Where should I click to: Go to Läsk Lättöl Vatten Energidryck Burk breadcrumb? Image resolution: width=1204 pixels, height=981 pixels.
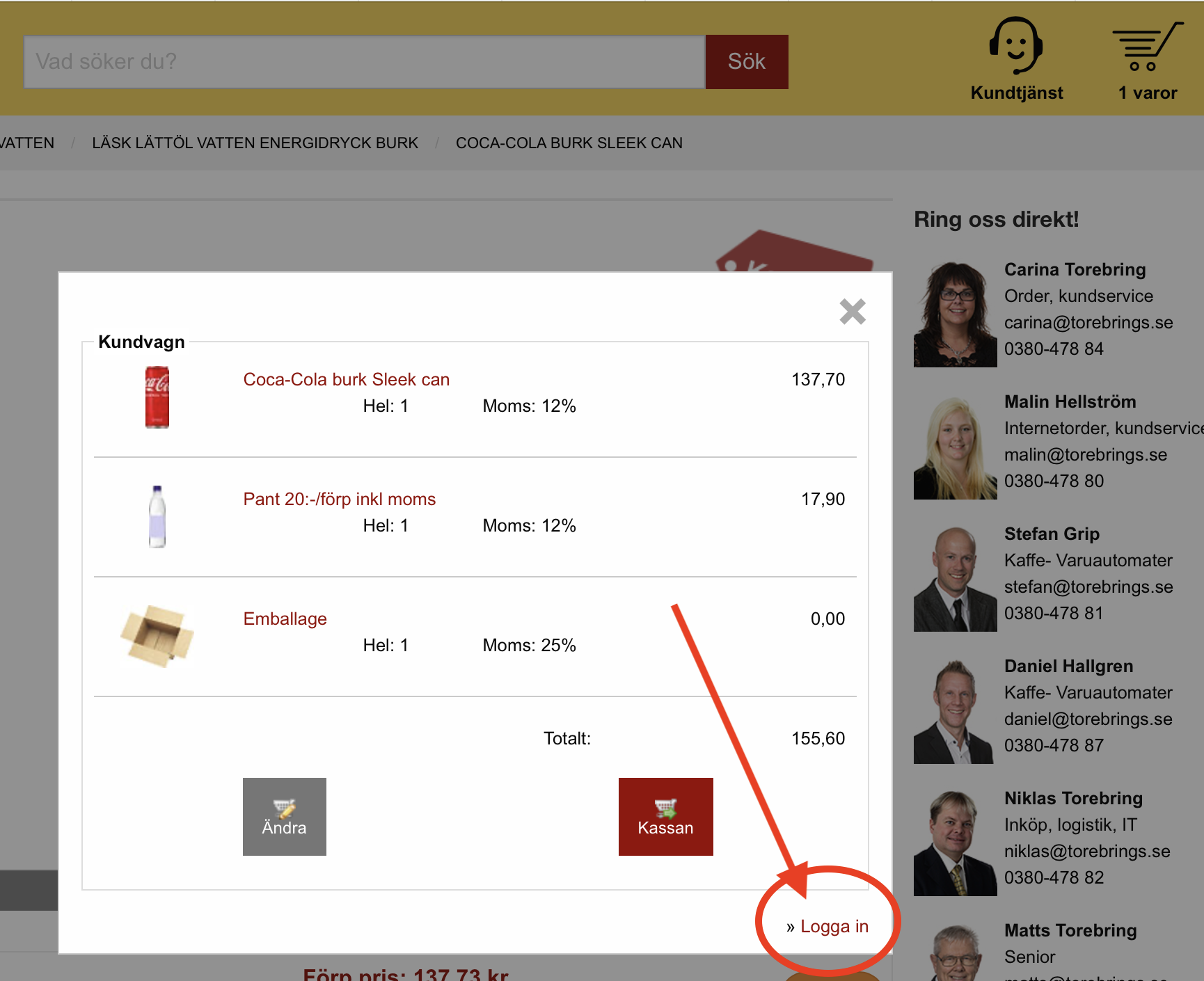[x=255, y=143]
